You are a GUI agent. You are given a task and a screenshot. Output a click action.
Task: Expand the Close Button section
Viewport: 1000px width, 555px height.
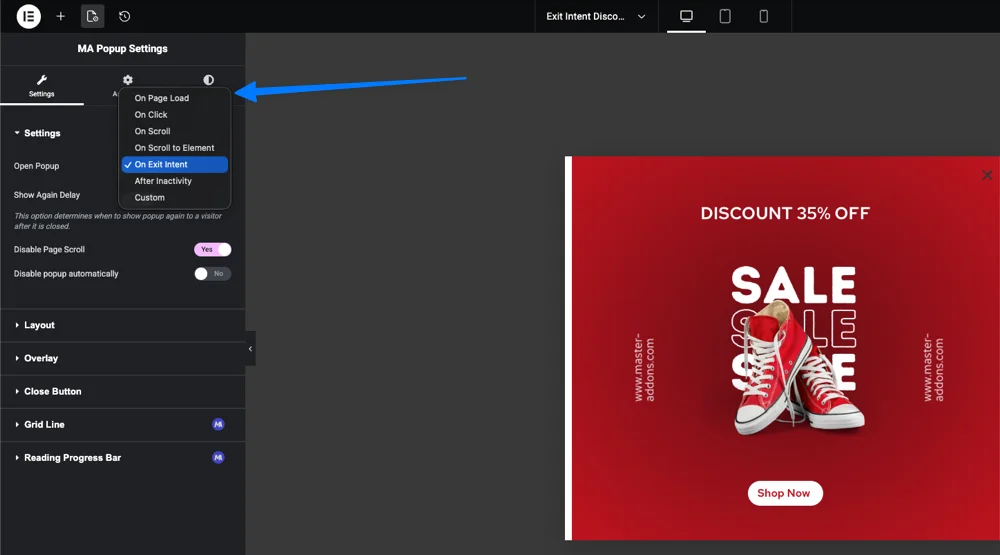(122, 392)
